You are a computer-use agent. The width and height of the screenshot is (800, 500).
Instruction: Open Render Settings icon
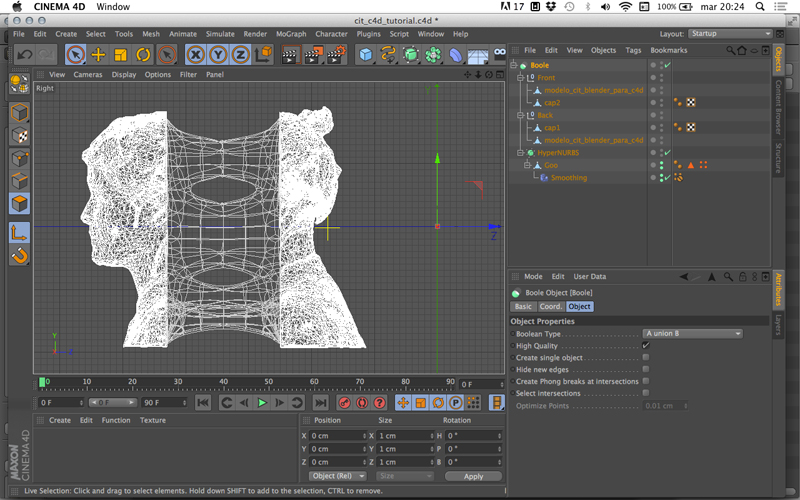[336, 55]
